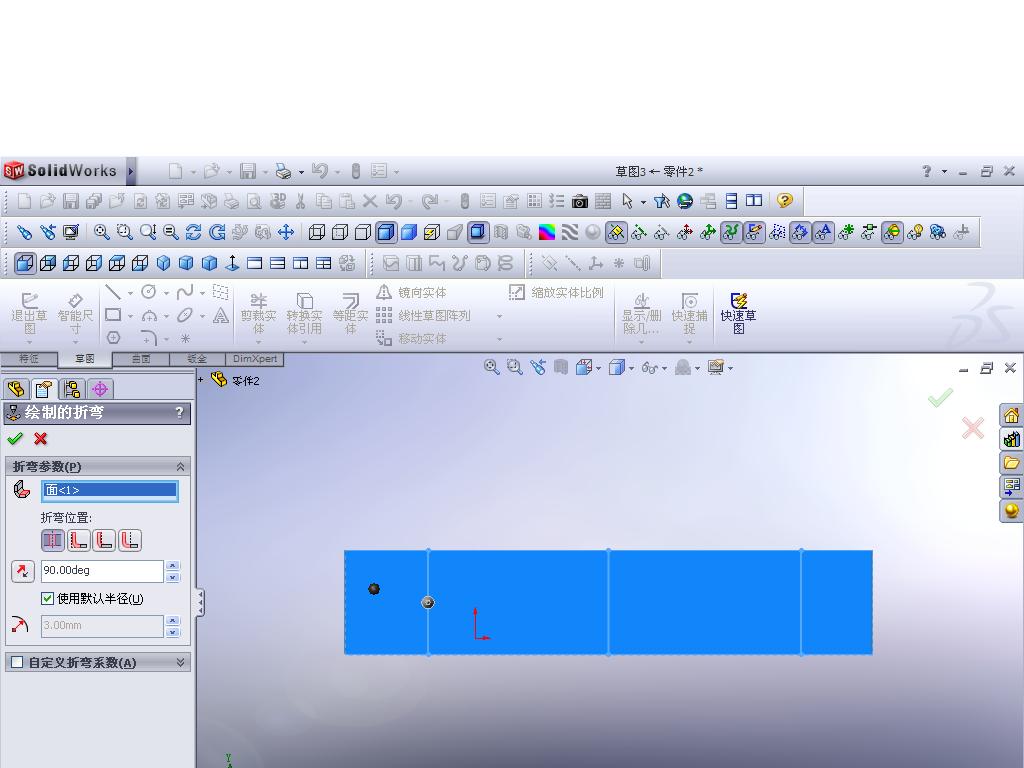Select Bend Outside position option
The height and width of the screenshot is (768, 1024).
[x=129, y=540]
